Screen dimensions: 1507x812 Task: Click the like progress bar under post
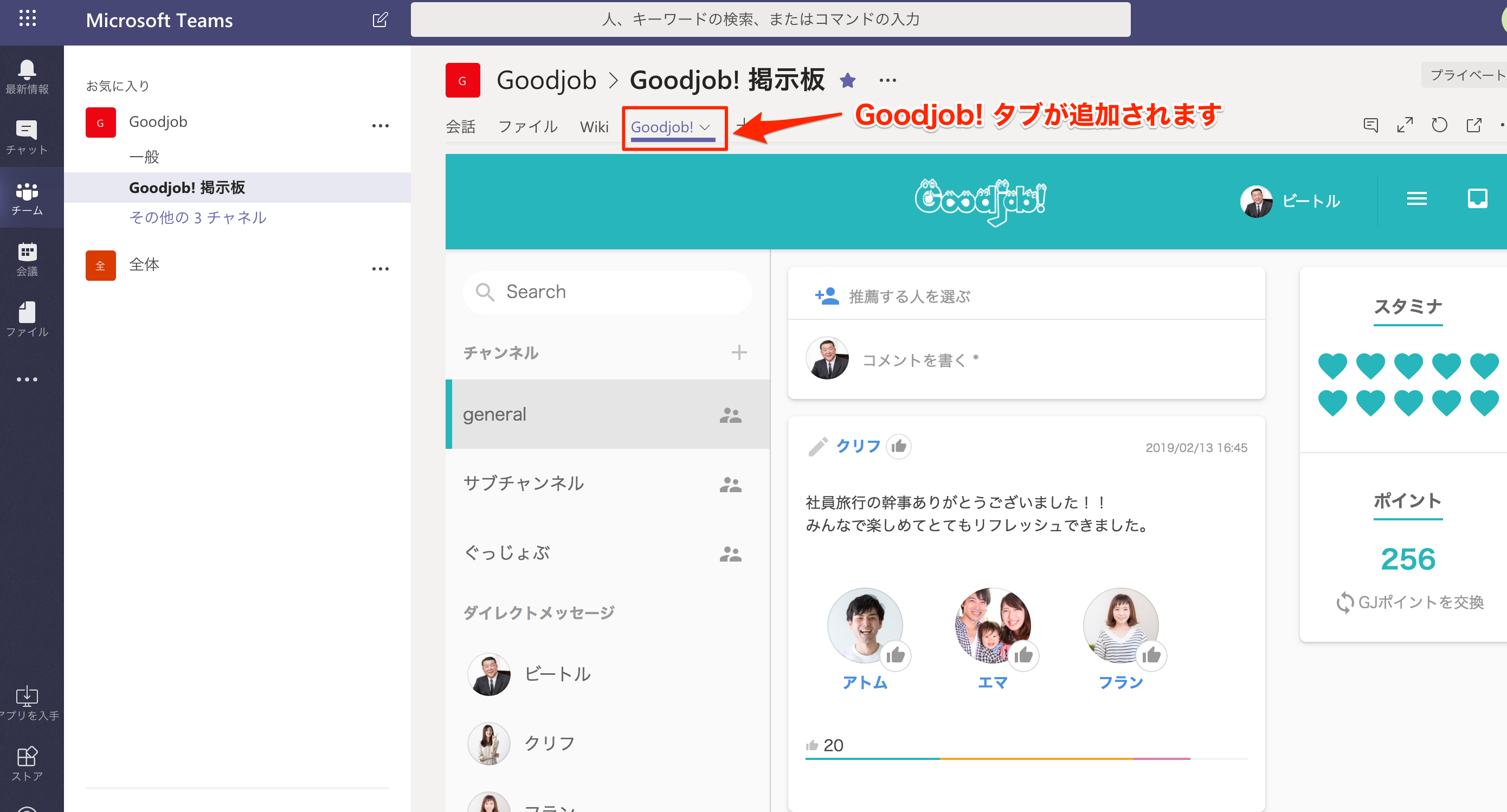[x=1026, y=759]
